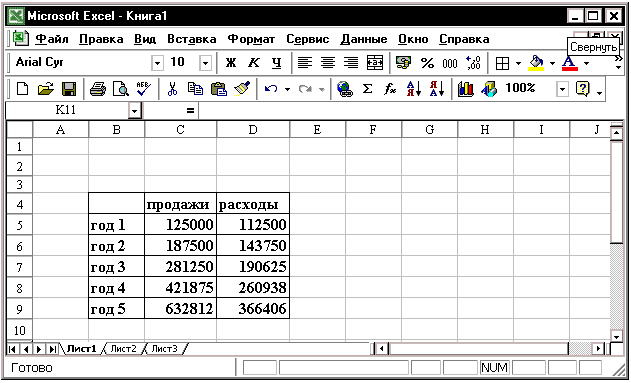Sort descending Я-А icon
The image size is (631, 383).
coord(437,89)
